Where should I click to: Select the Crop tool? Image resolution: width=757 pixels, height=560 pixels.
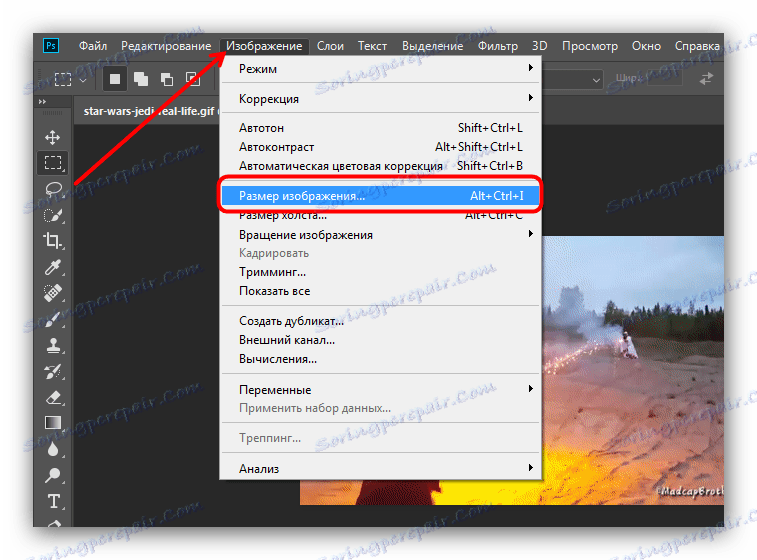click(53, 240)
